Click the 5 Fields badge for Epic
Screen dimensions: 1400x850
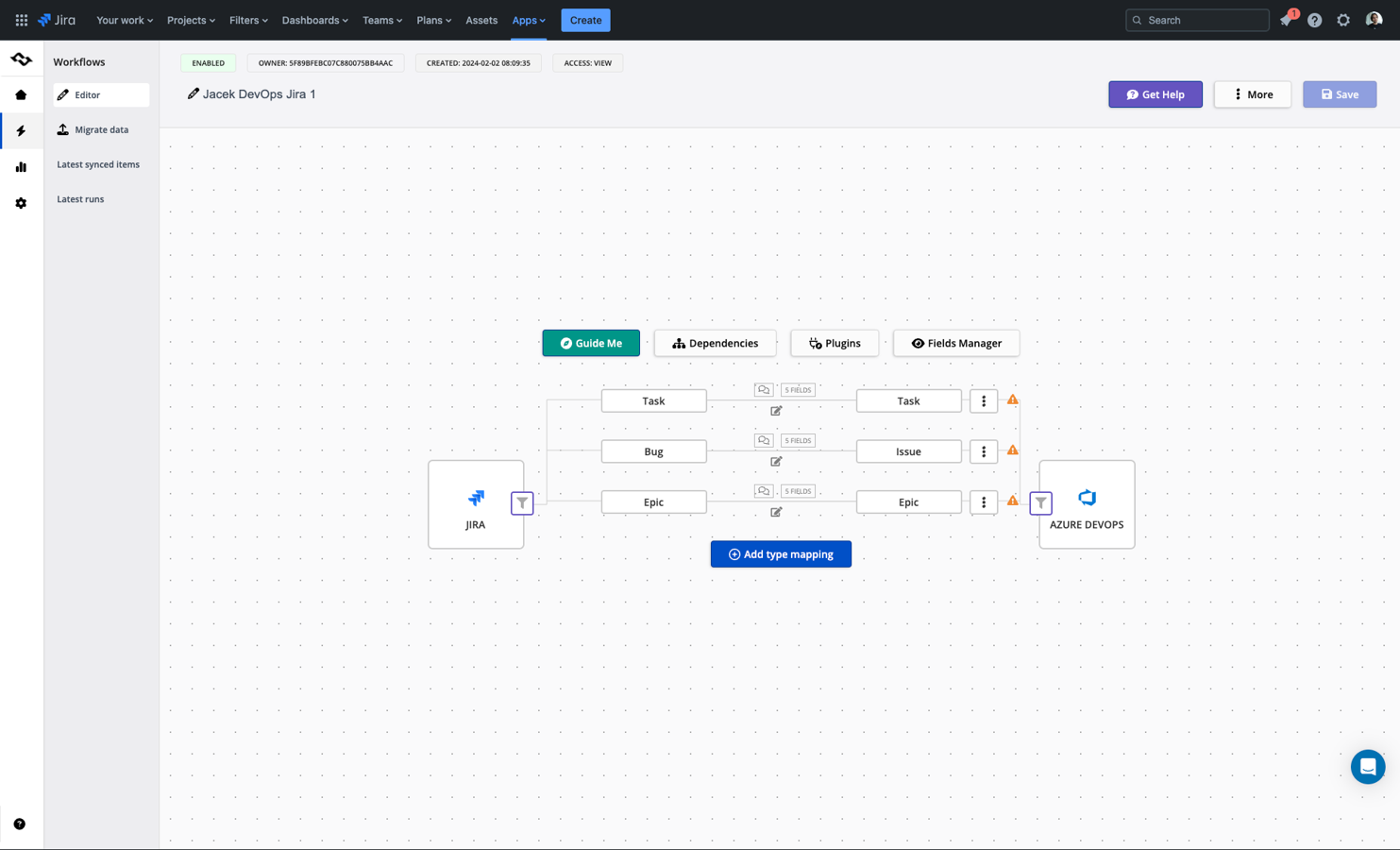[x=798, y=491]
